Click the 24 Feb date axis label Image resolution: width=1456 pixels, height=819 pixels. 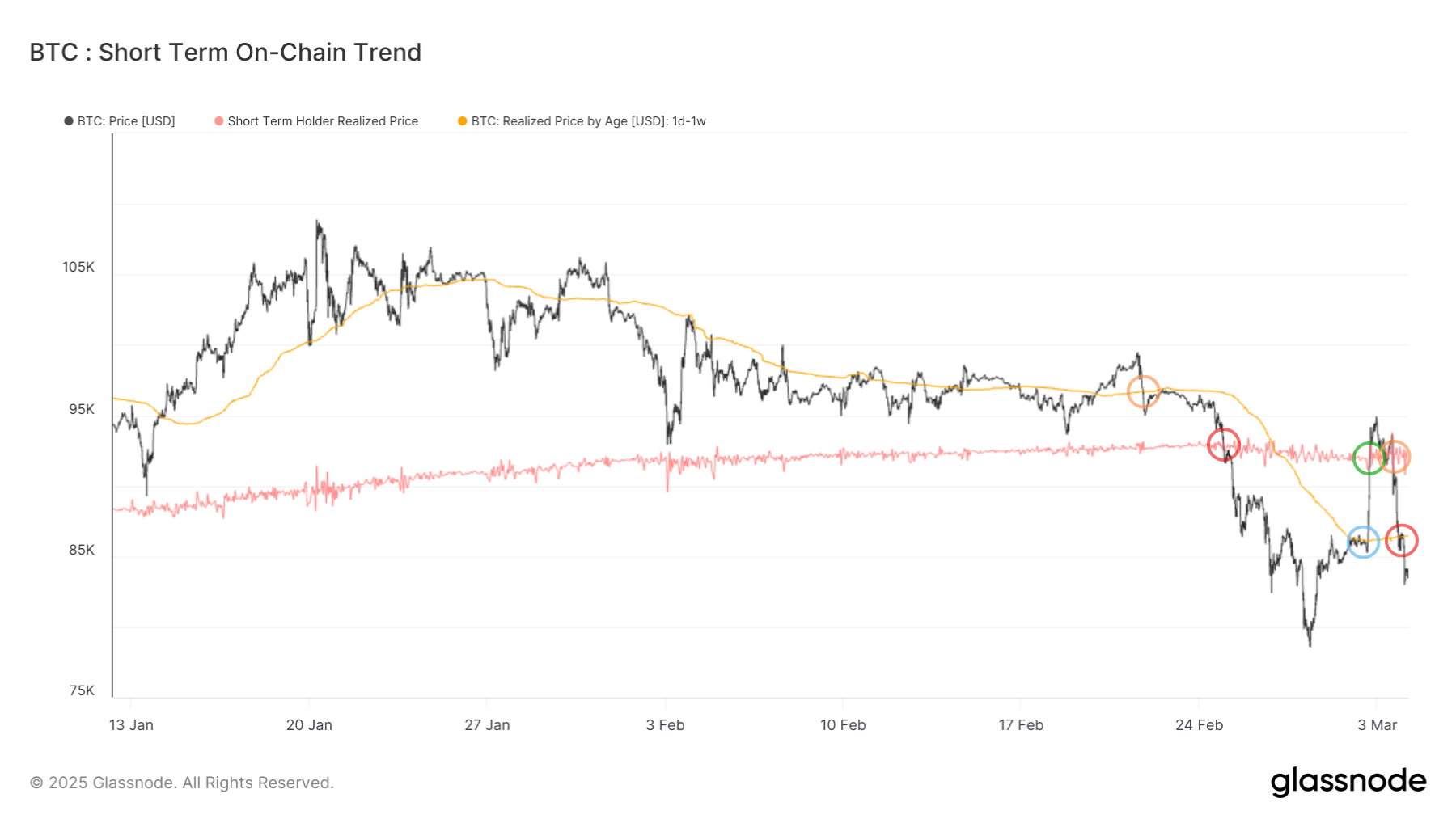[x=1199, y=725]
